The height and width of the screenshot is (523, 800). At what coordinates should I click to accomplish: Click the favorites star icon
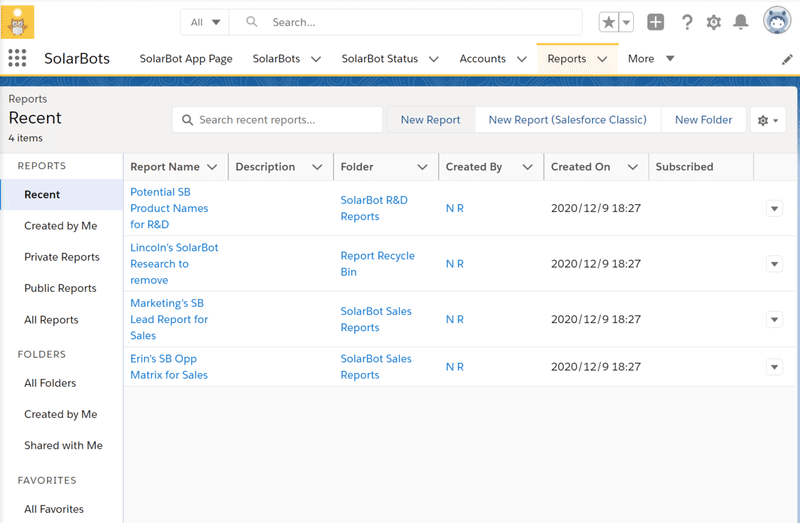[609, 22]
